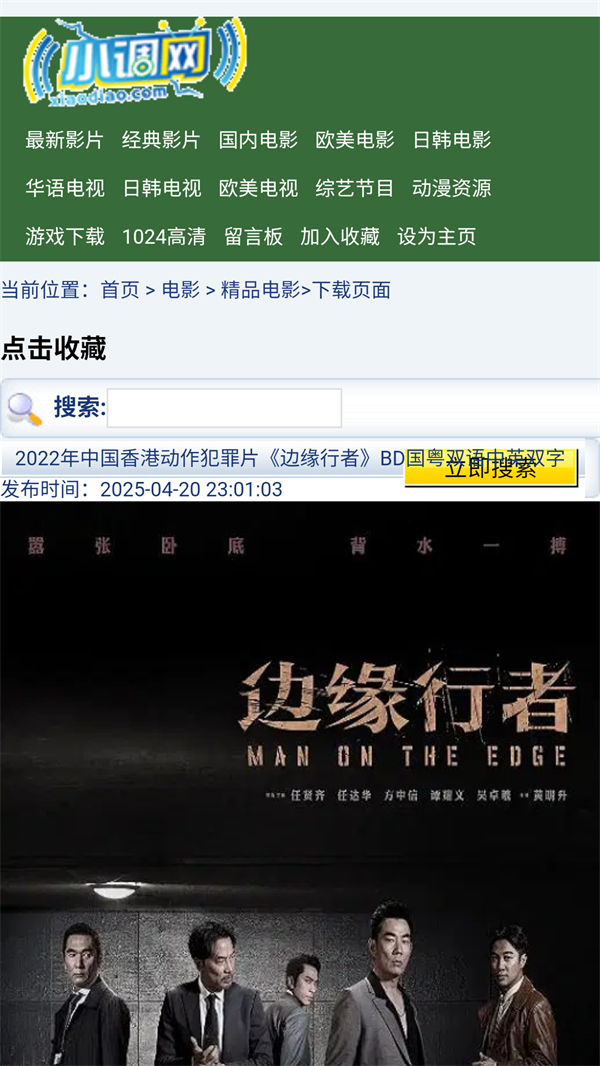This screenshot has height=1066, width=600.
Task: Click 加入收藏 link
Action: click(x=340, y=237)
